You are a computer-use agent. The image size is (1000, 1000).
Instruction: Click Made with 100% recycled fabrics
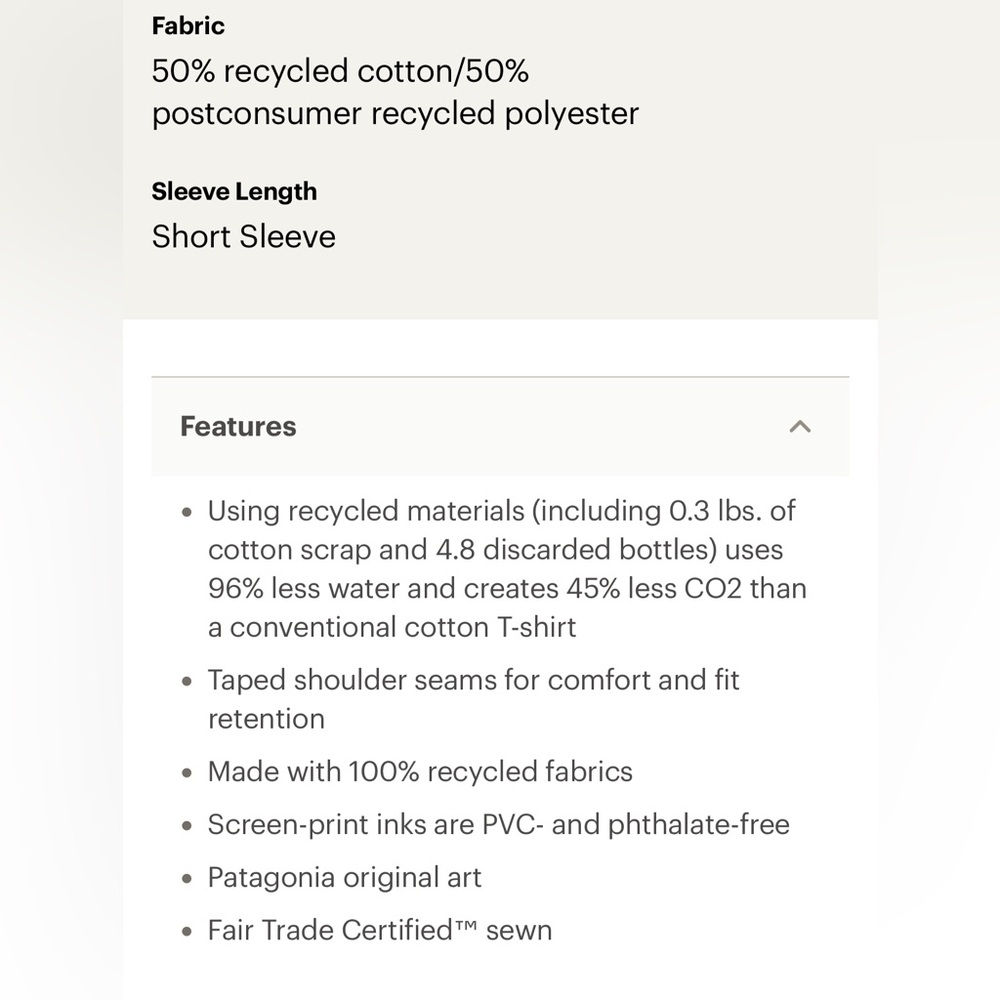tap(420, 772)
